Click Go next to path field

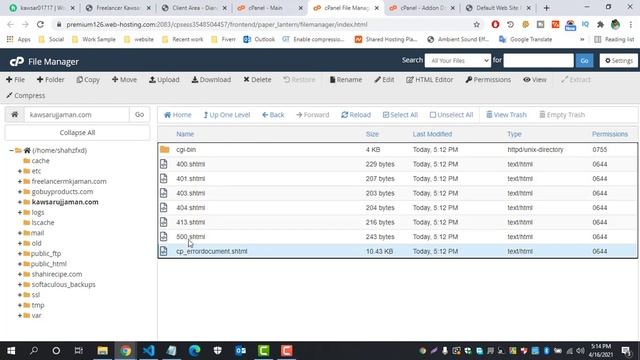(x=140, y=114)
